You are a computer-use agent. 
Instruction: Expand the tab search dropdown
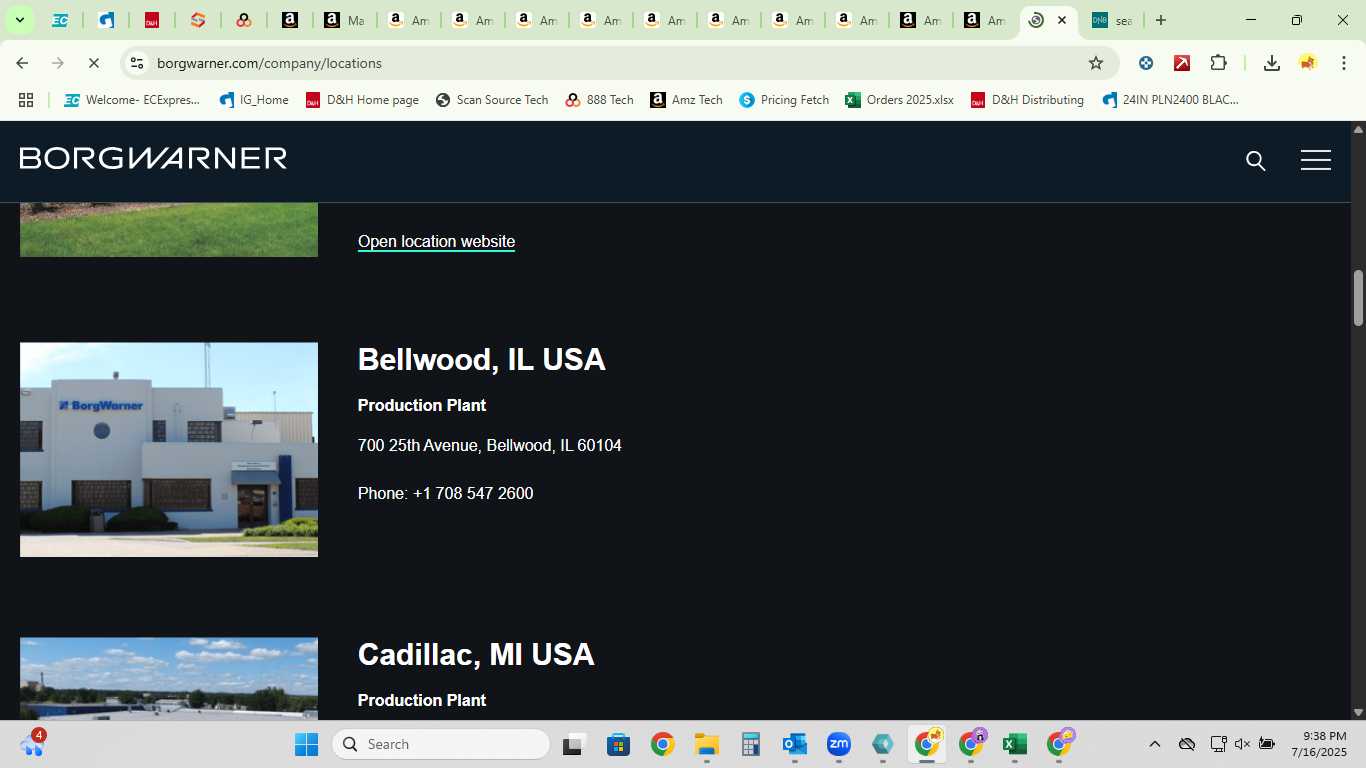click(19, 20)
